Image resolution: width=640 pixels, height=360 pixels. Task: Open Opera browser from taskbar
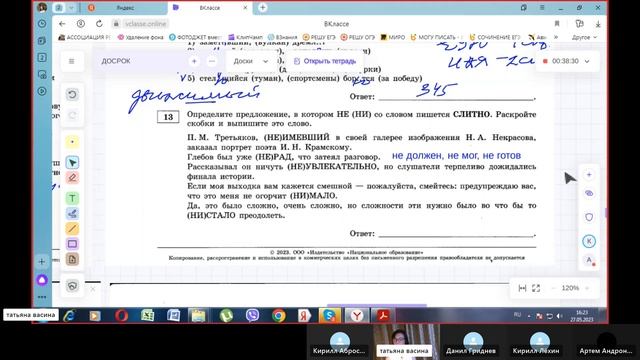pos(121,316)
